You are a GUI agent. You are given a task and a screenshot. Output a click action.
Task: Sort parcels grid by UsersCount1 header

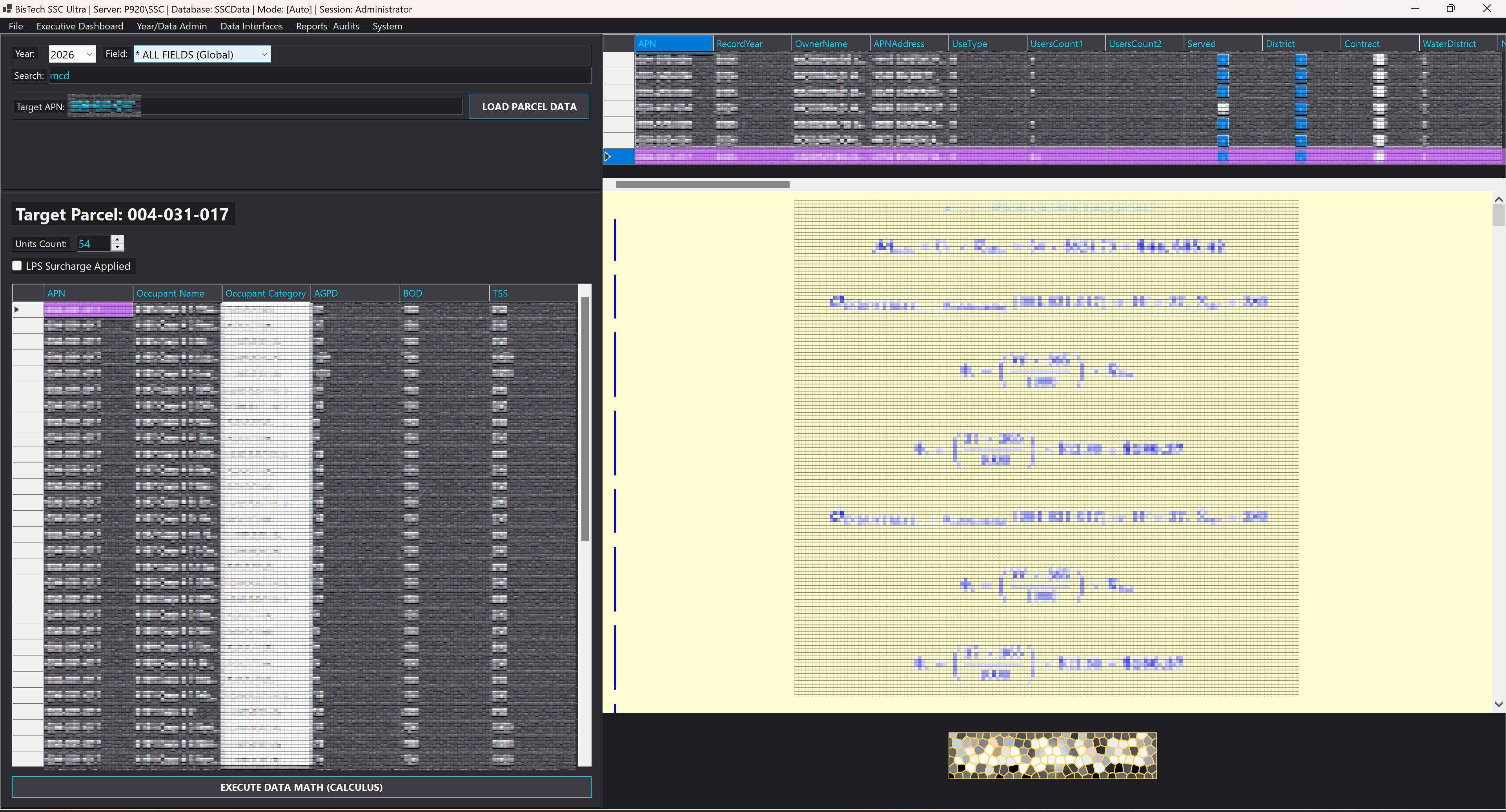[1066, 43]
